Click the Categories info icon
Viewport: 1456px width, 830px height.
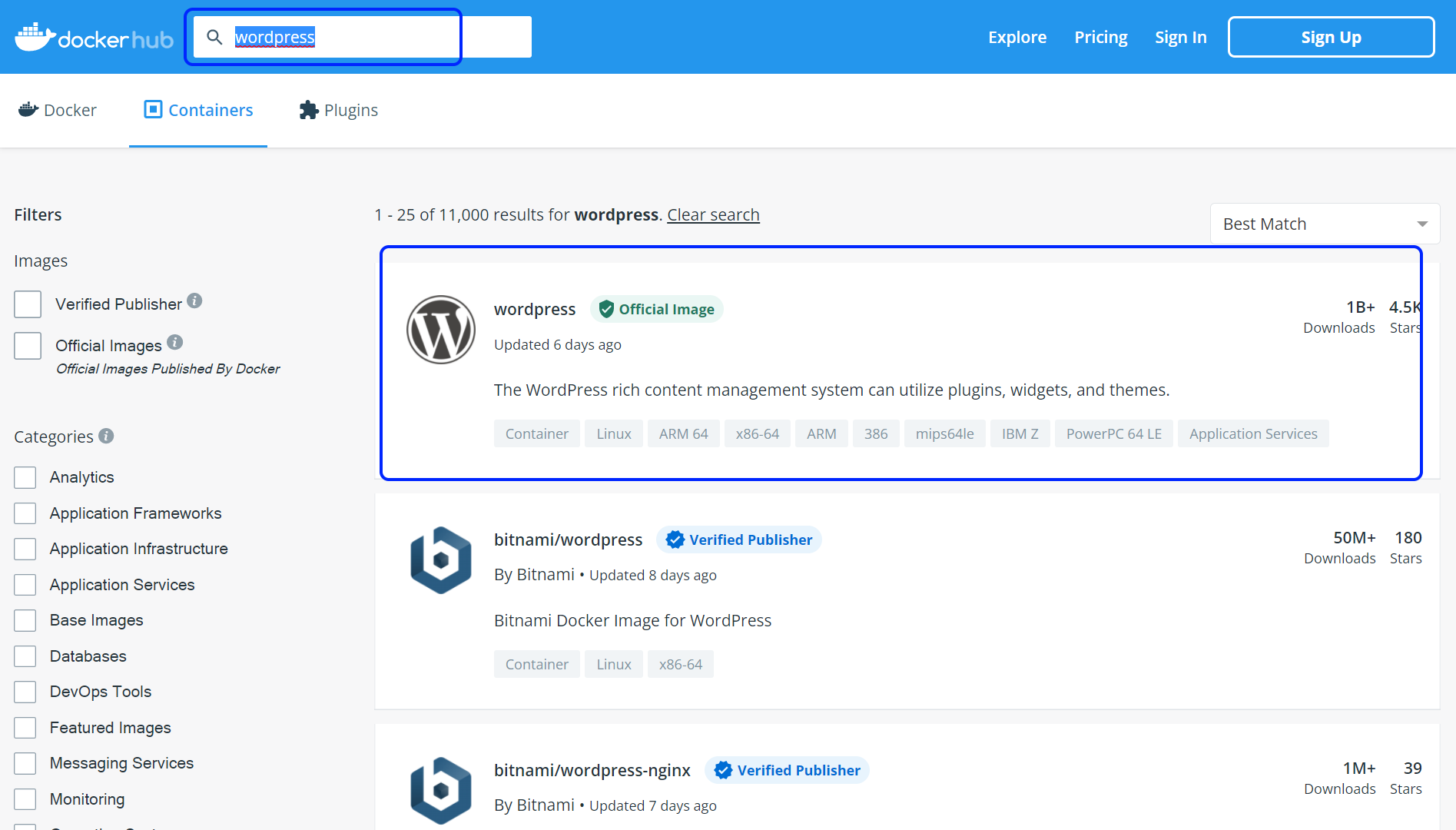point(107,436)
